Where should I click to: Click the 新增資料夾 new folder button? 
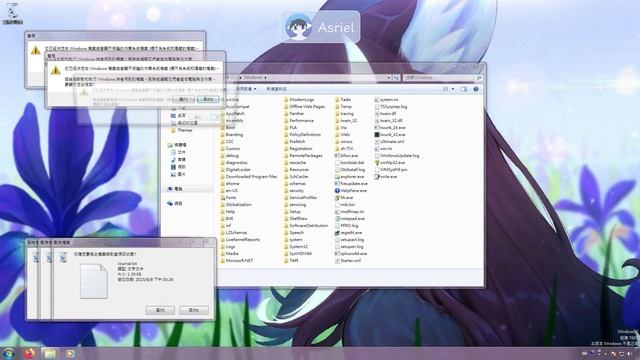click(x=276, y=89)
